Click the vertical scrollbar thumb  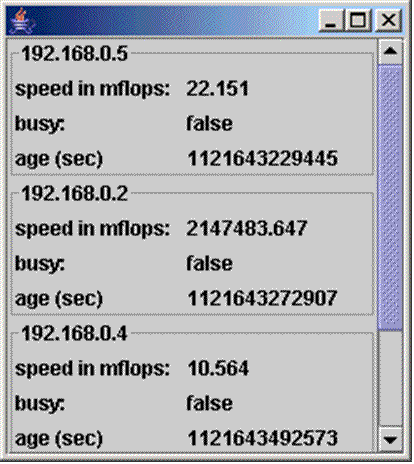pyautogui.click(x=390, y=198)
